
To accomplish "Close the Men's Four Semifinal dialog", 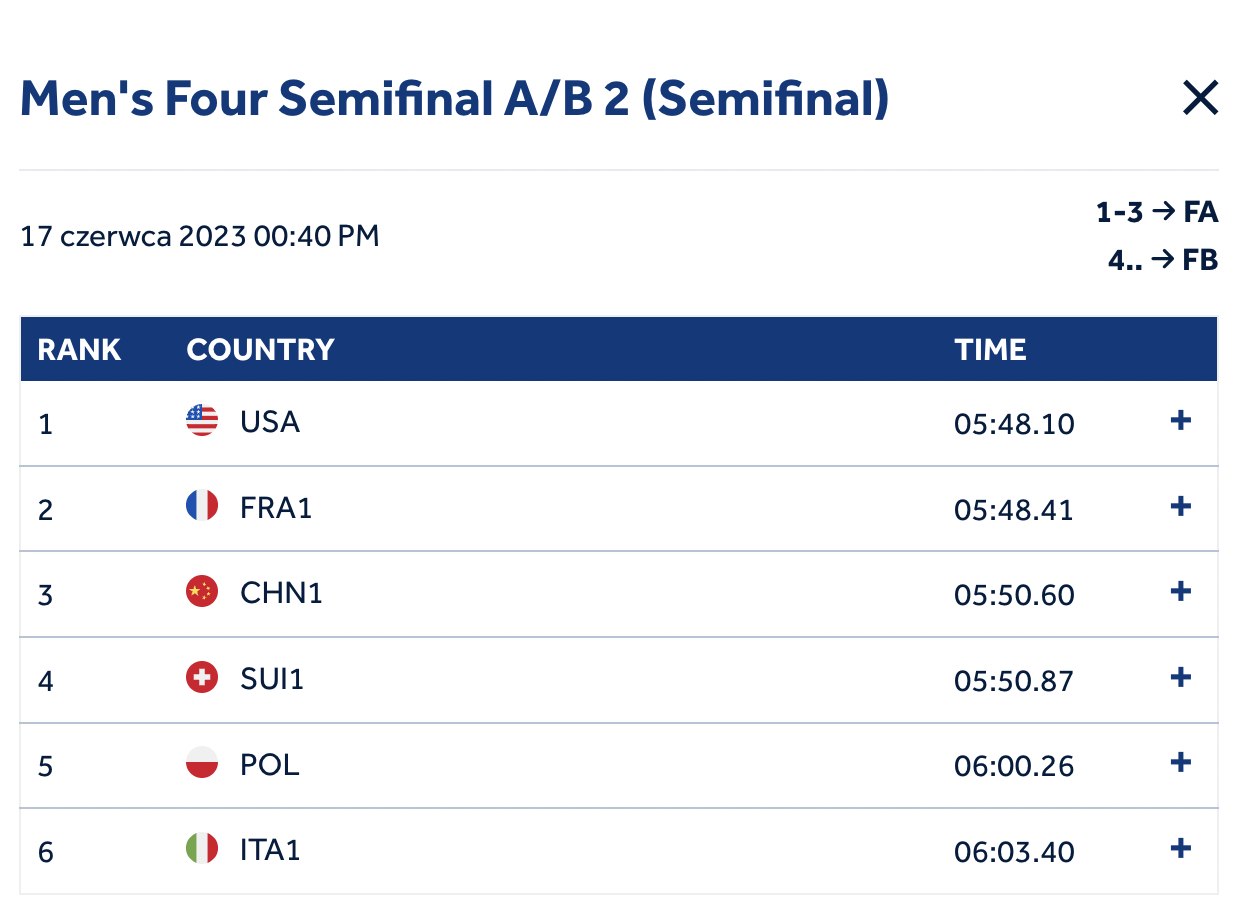I will point(1200,98).
